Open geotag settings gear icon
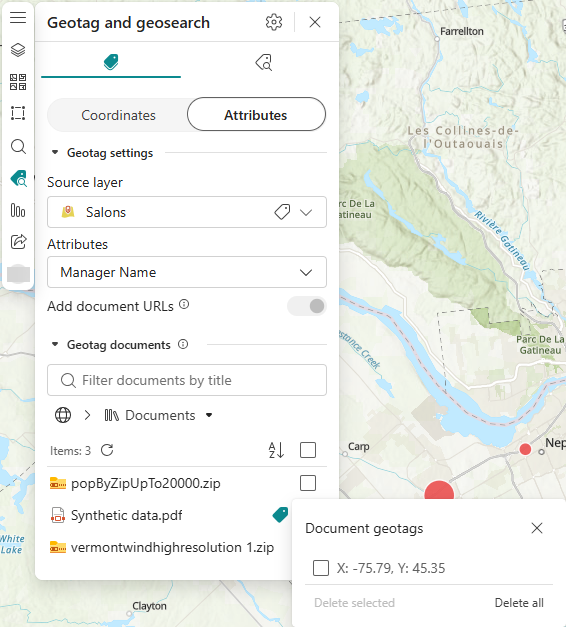Viewport: 566px width, 627px height. pyautogui.click(x=274, y=22)
